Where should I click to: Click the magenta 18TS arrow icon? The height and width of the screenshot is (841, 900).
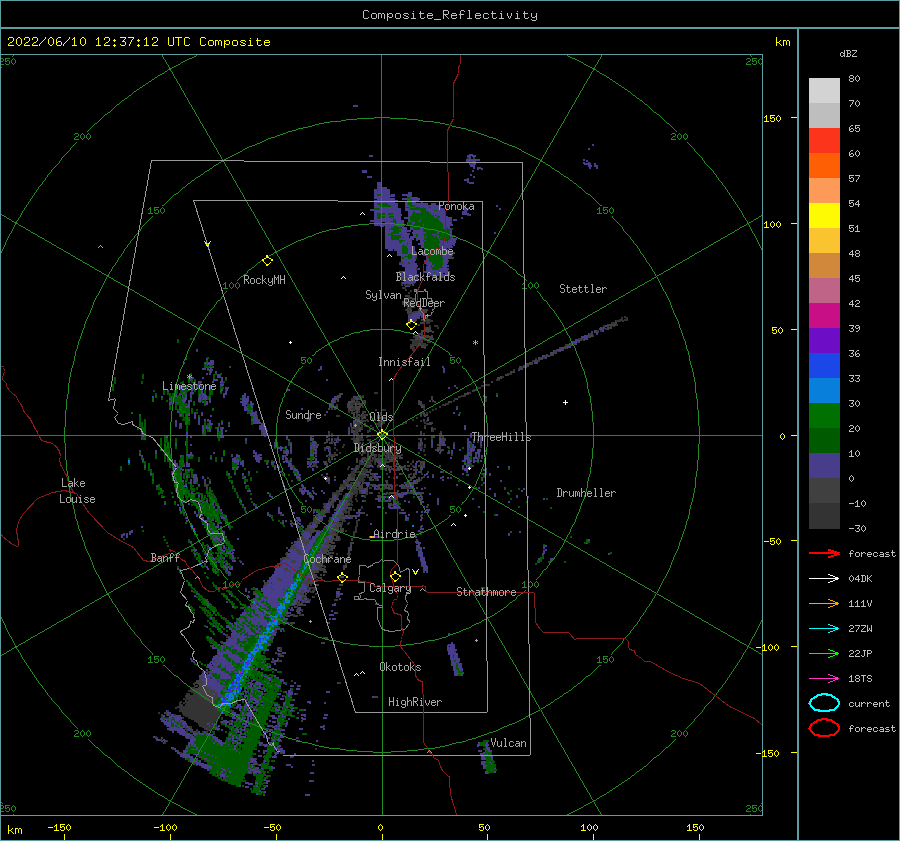tap(824, 679)
